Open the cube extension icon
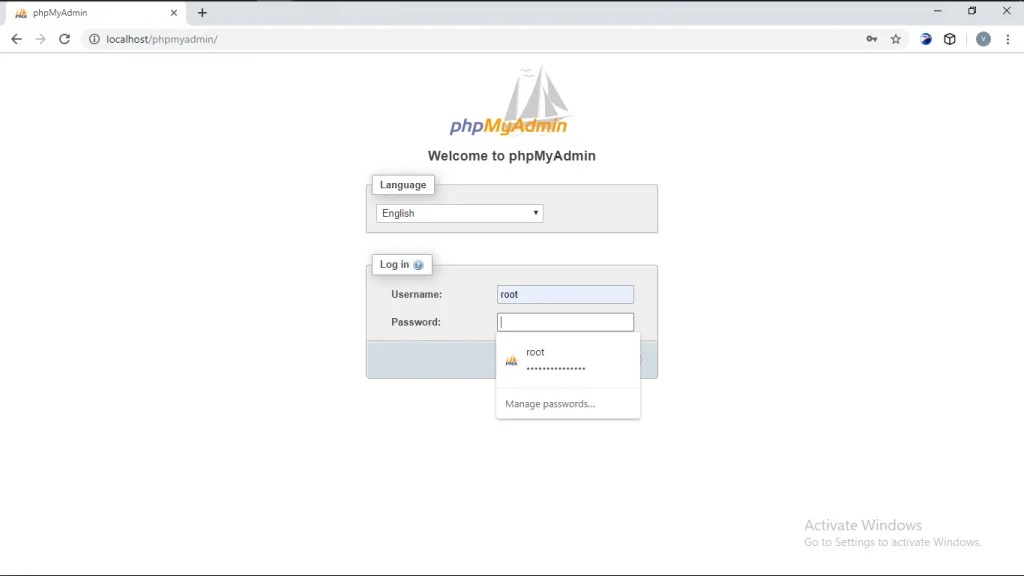Viewport: 1024px width, 576px height. 950,39
